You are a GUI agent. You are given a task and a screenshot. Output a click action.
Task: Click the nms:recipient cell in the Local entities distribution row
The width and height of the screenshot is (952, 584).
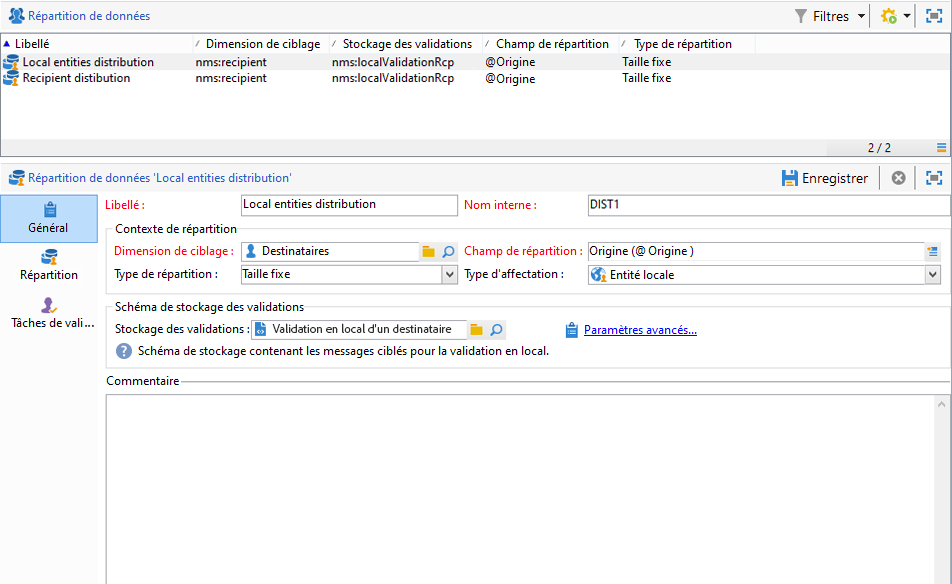231,62
